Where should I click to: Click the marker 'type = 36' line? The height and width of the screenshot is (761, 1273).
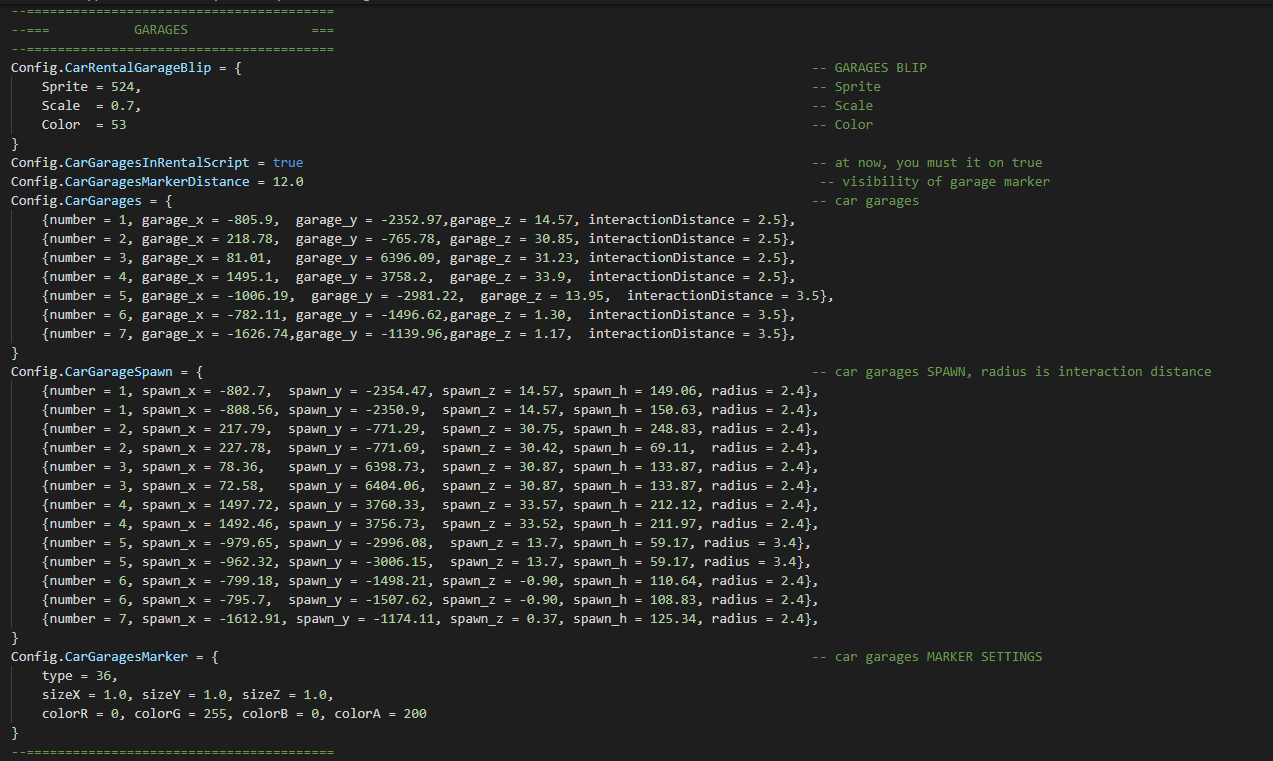pyautogui.click(x=80, y=675)
